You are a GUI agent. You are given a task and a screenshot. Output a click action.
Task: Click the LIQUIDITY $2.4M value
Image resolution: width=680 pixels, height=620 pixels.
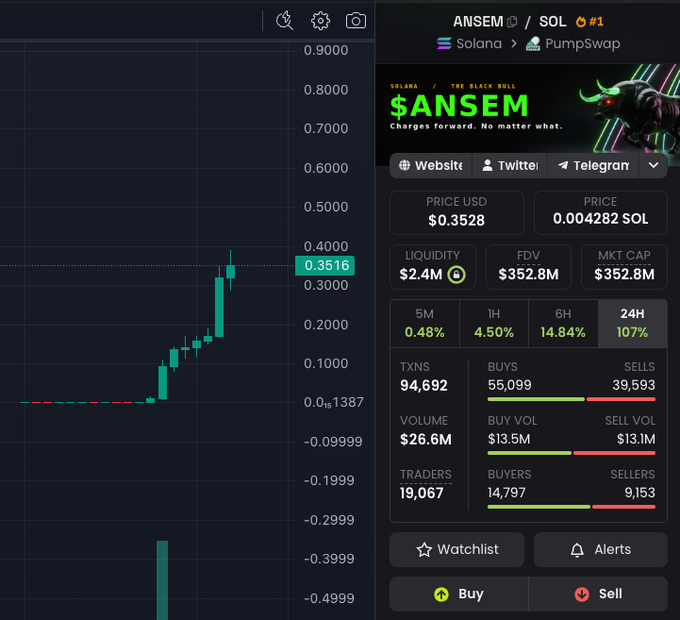click(421, 274)
